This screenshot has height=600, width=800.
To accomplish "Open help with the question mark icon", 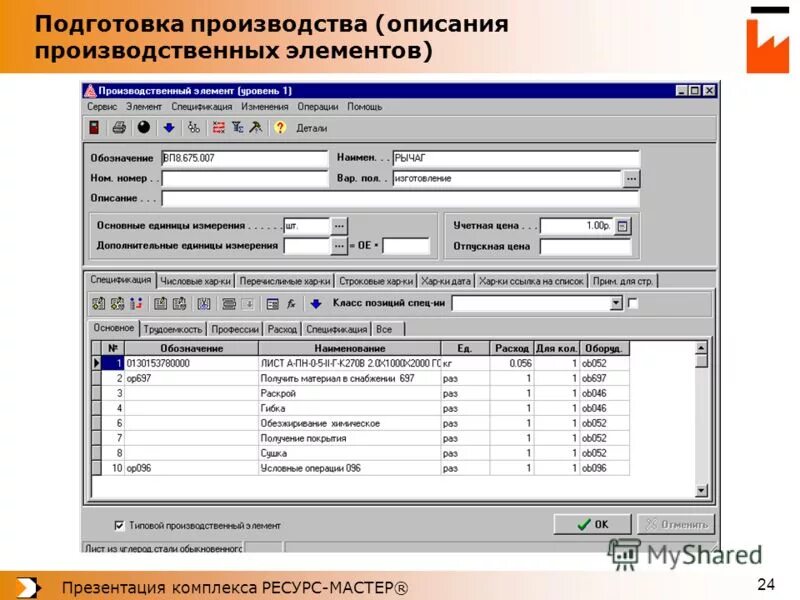I will pyautogui.click(x=282, y=127).
